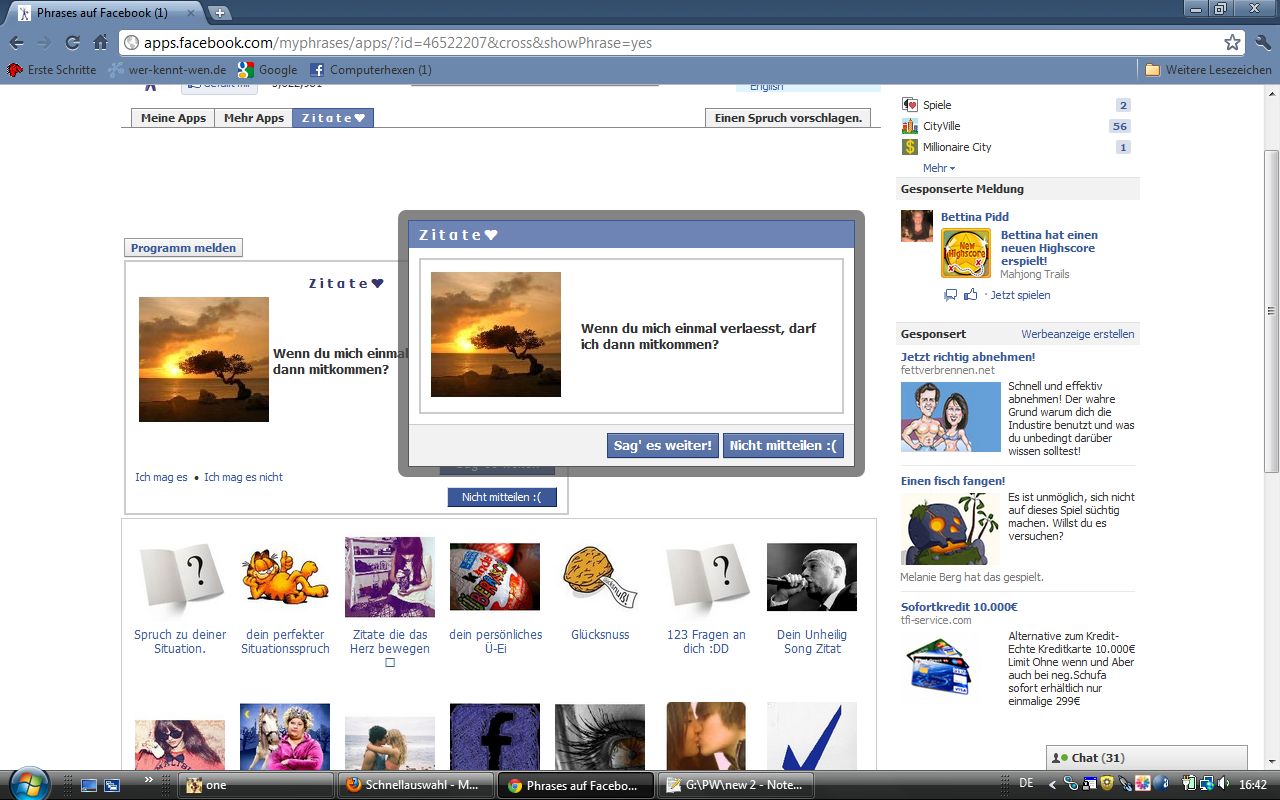Open the wrench settings menu icon

(1262, 42)
